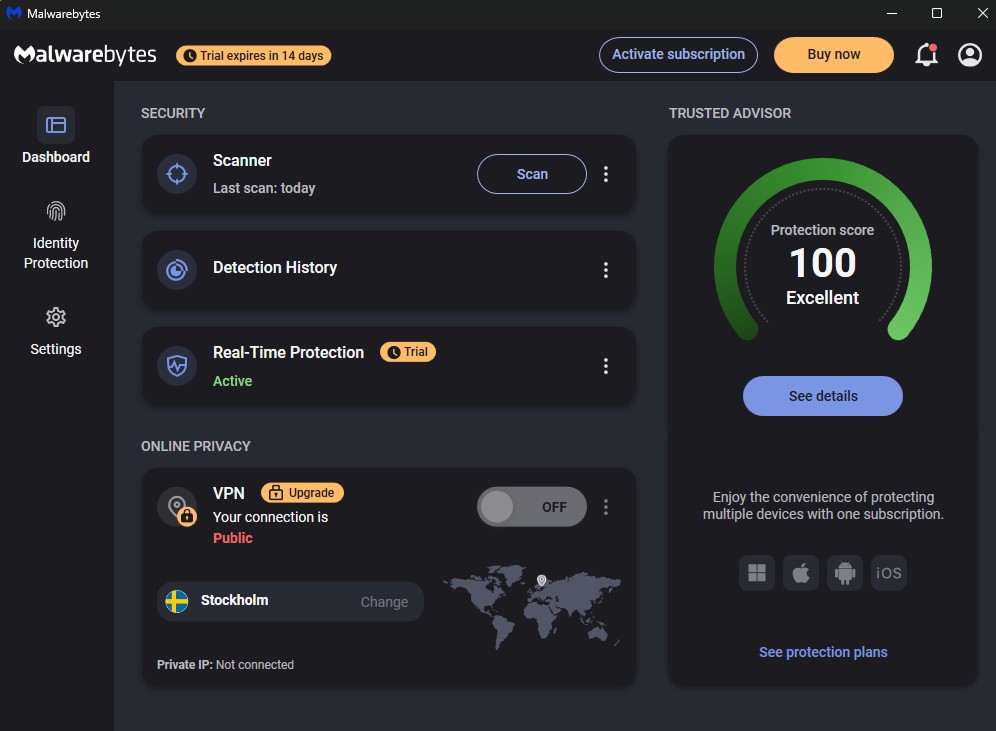
Task: Turn on the VPN toggle switch
Action: (x=532, y=507)
